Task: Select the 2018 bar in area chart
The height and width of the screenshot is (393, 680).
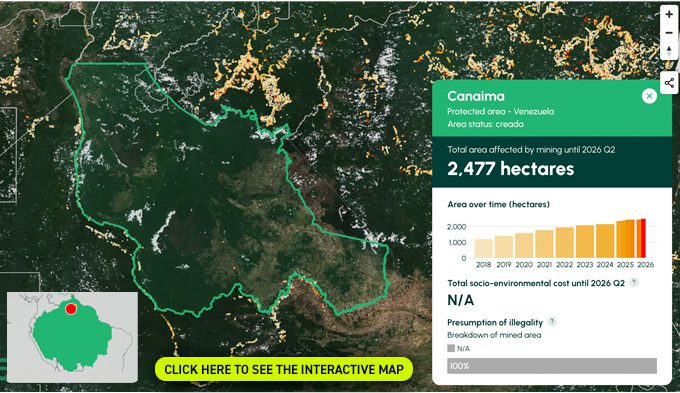Action: tap(484, 249)
